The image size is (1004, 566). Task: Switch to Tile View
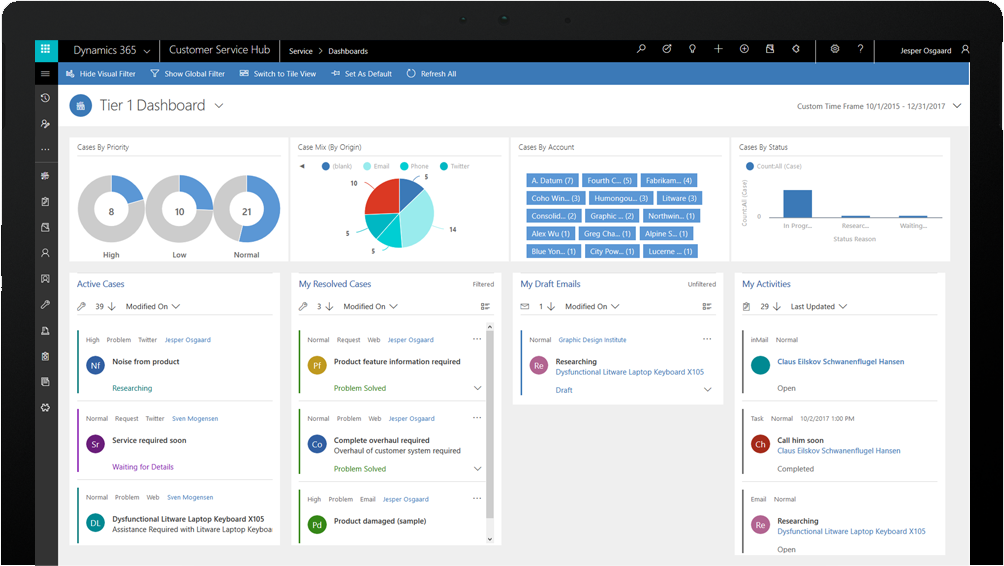[x=278, y=74]
